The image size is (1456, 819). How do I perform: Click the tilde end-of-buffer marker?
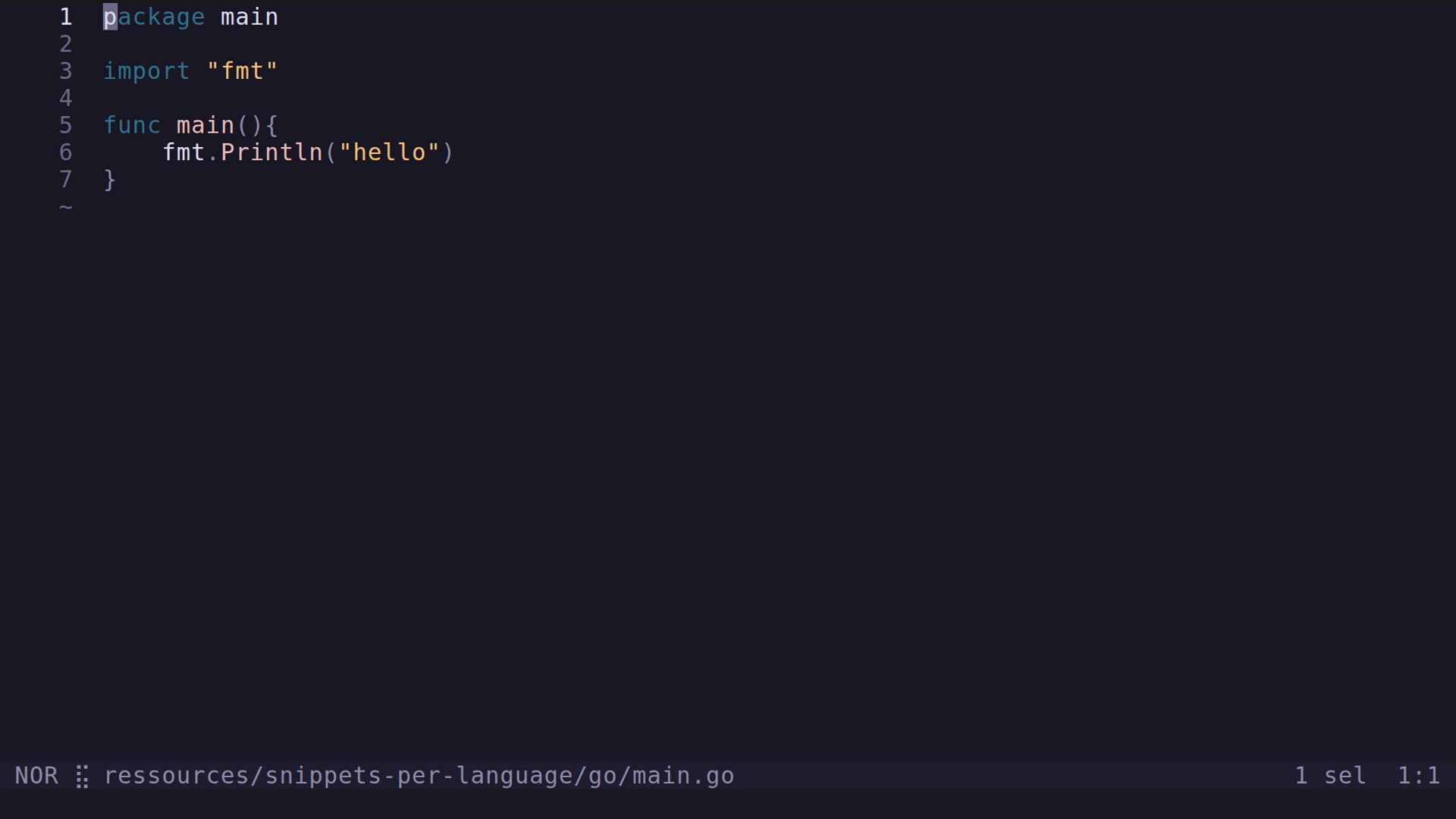66,207
